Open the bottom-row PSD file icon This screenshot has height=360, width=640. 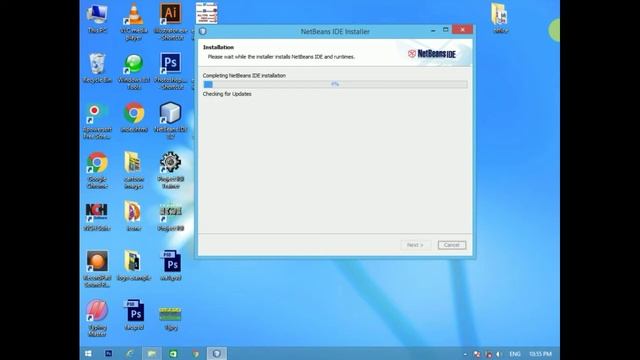tap(134, 315)
